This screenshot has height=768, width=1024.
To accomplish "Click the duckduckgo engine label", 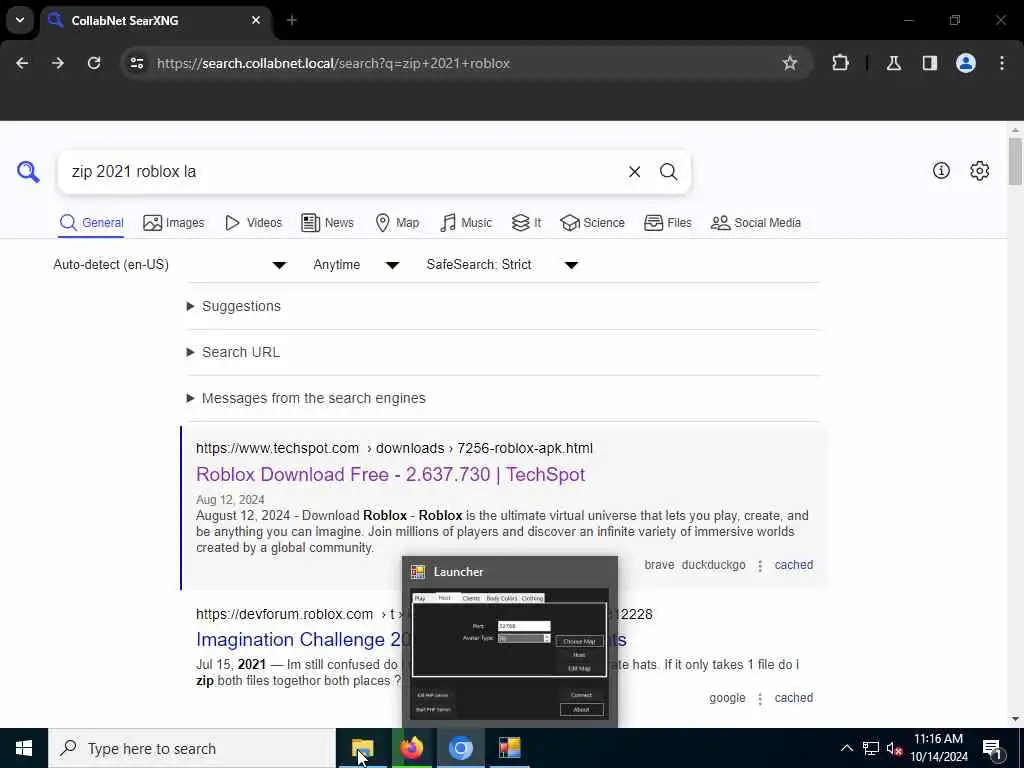I will (713, 565).
